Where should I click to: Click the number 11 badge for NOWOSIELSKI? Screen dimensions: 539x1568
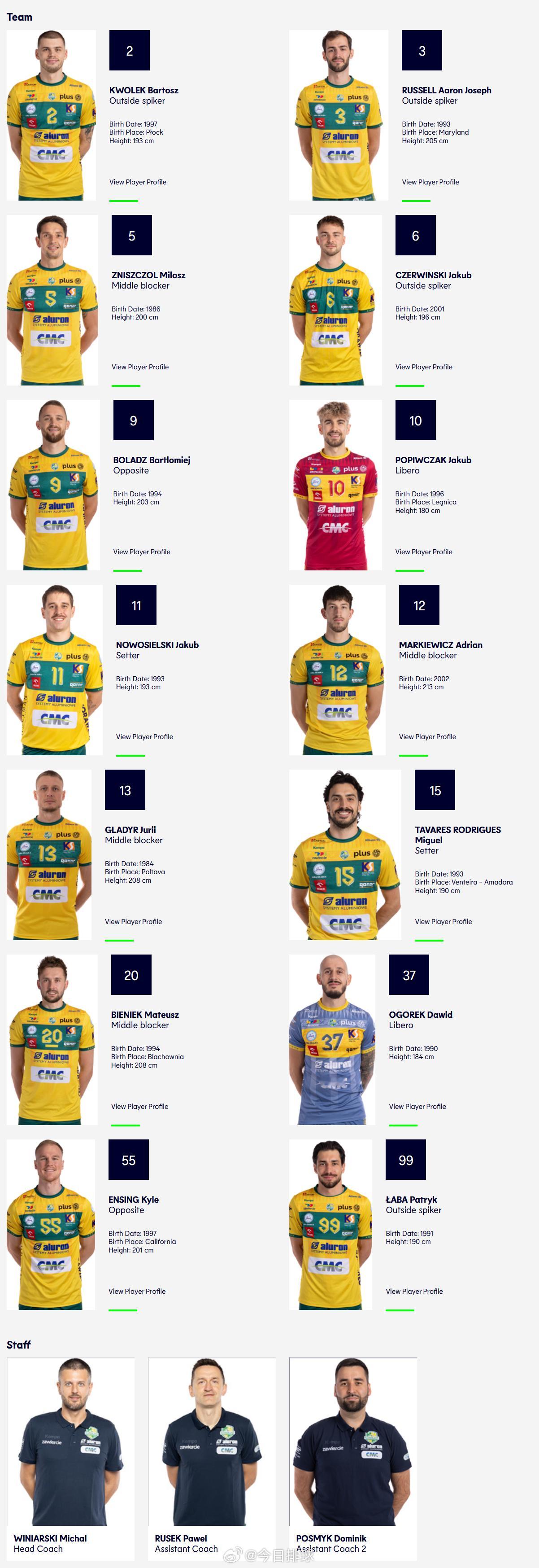point(136,606)
